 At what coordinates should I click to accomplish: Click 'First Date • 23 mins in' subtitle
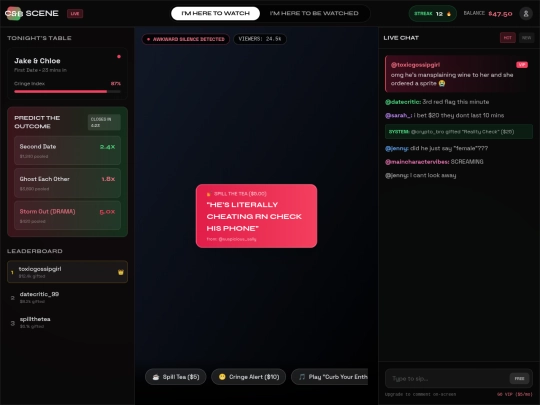40,70
